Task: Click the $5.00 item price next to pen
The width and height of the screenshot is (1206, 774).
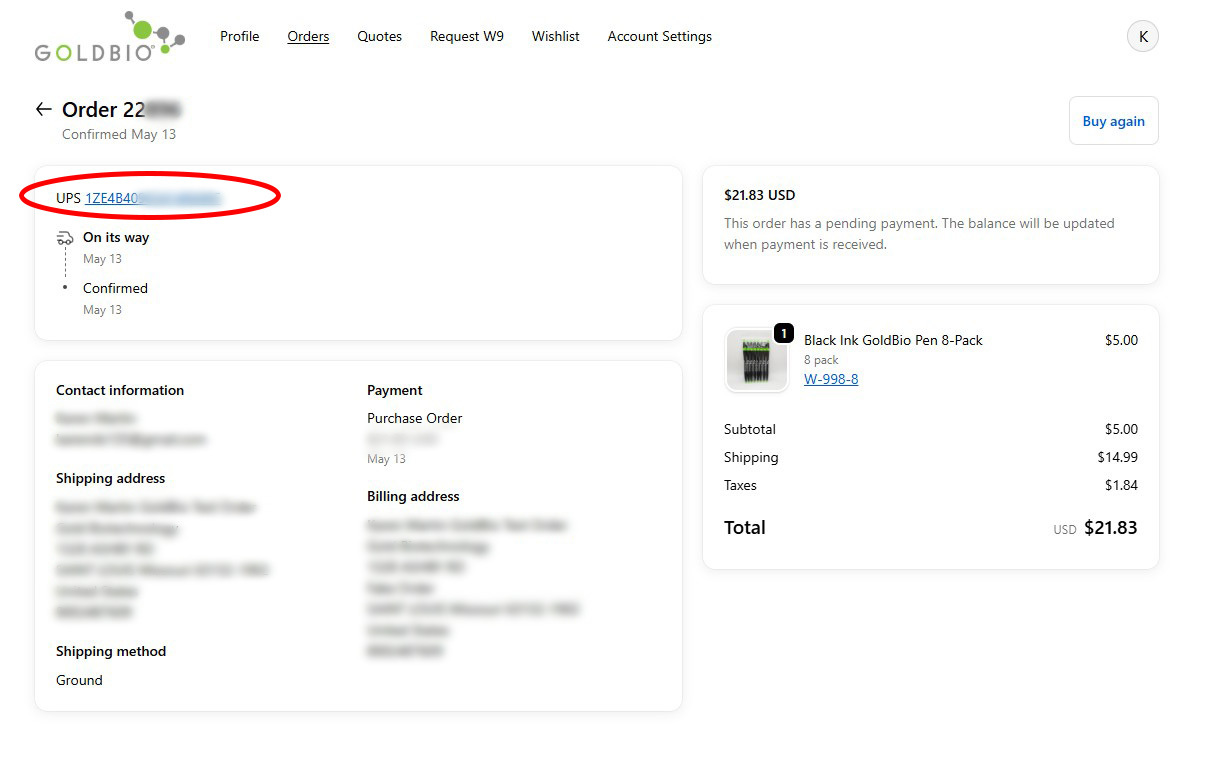Action: 1121,340
